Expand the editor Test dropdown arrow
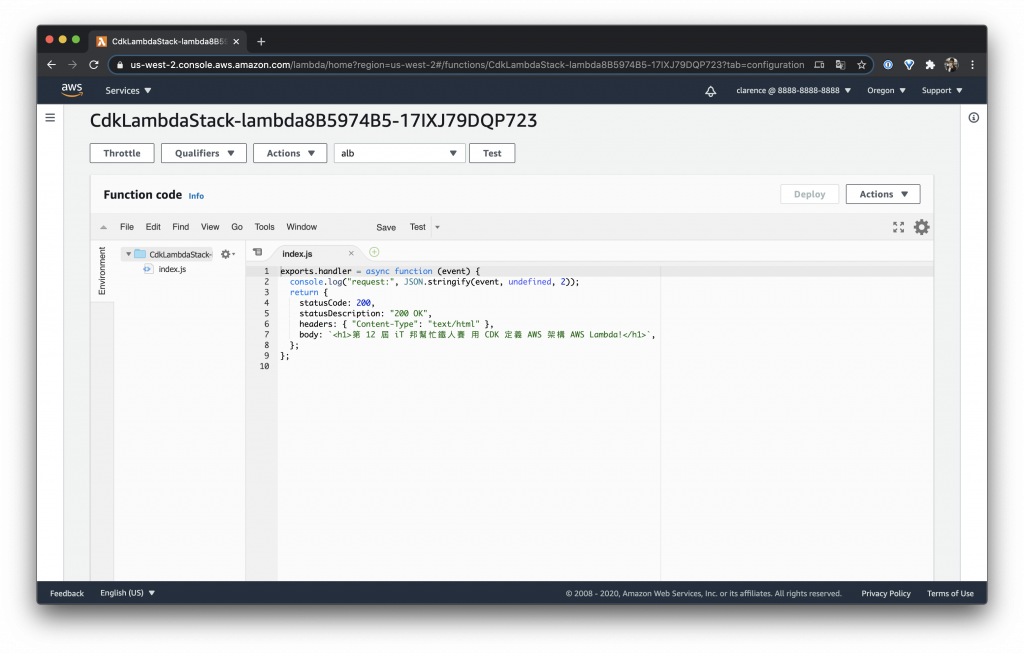 click(438, 227)
